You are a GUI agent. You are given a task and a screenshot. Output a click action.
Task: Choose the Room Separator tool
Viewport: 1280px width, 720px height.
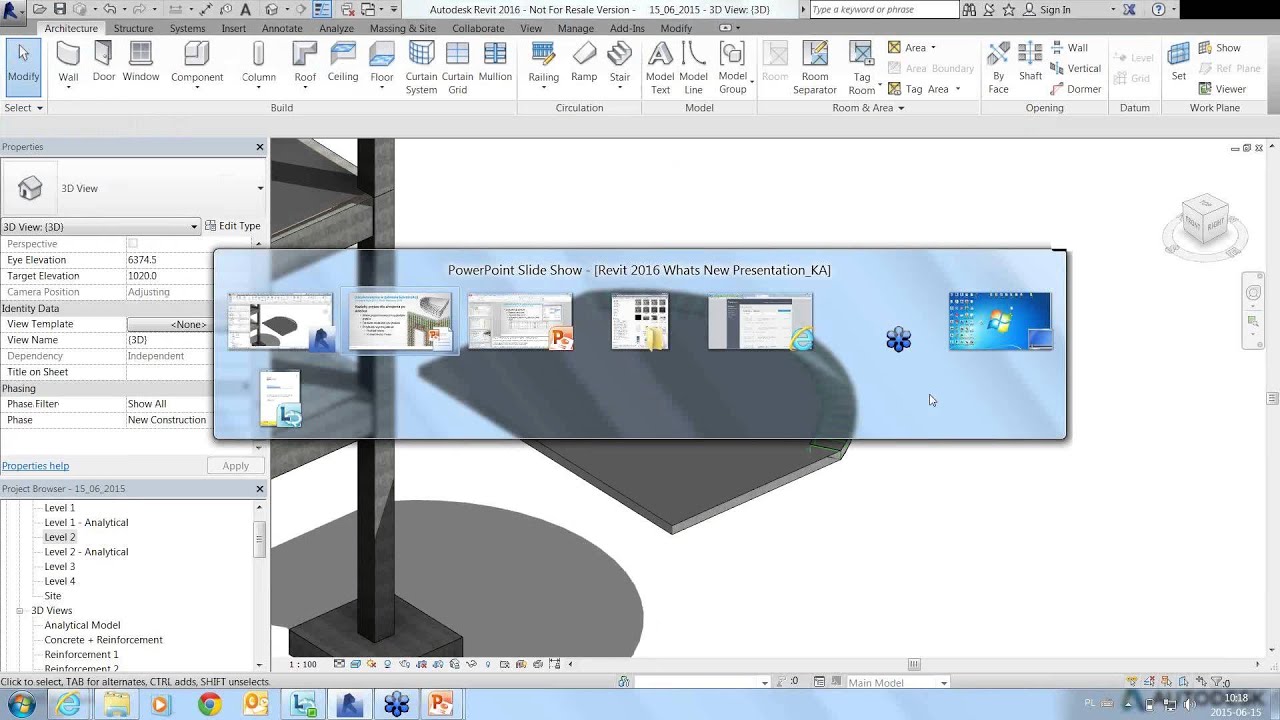click(x=815, y=68)
